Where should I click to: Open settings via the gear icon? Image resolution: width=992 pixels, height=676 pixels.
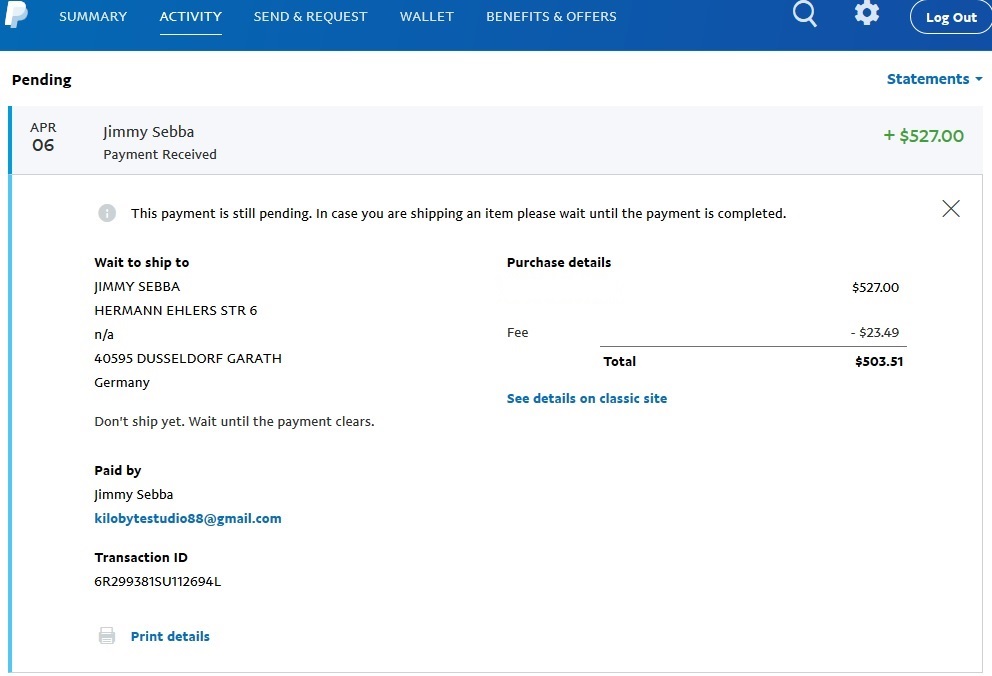[867, 13]
